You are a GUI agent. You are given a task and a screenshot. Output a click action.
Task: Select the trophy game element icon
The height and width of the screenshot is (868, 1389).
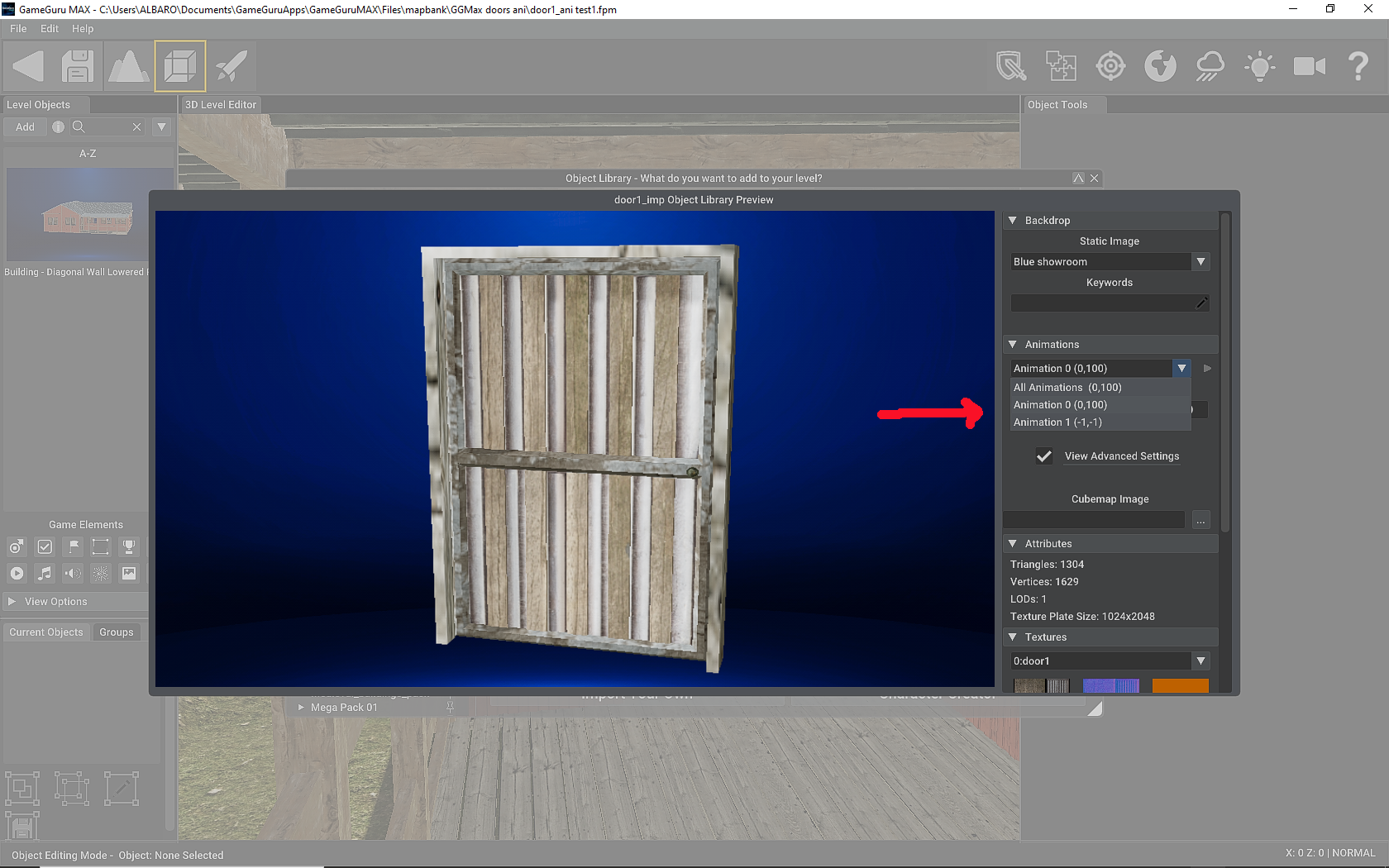129,546
